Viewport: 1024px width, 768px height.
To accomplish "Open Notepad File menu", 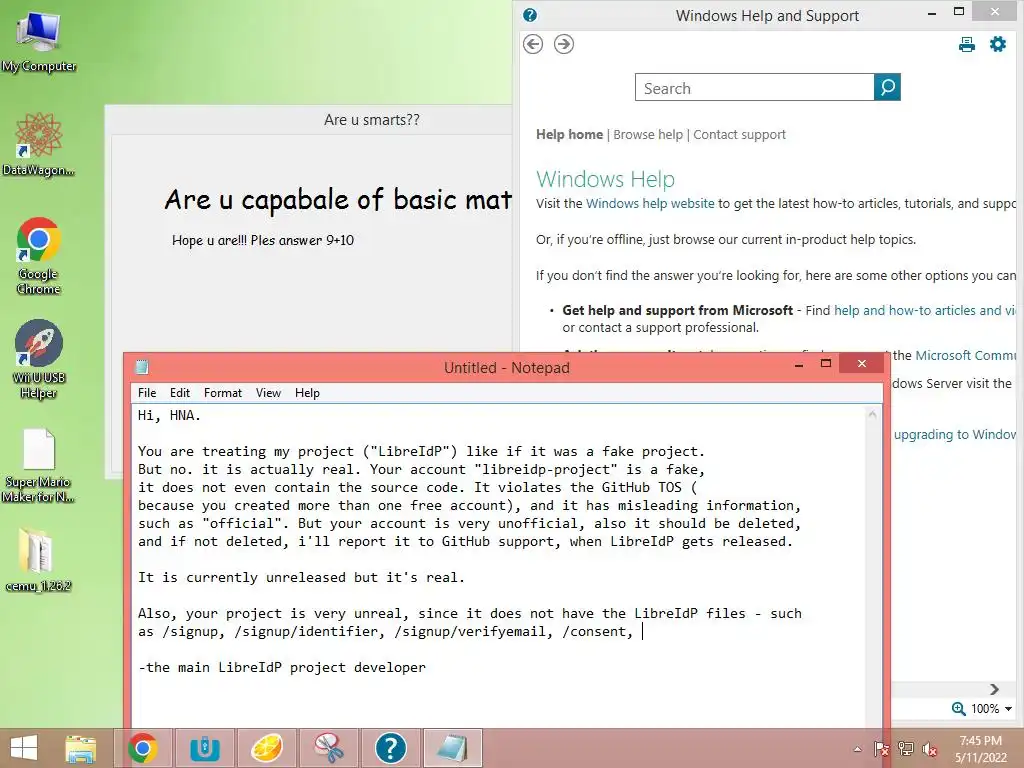I will coord(147,392).
